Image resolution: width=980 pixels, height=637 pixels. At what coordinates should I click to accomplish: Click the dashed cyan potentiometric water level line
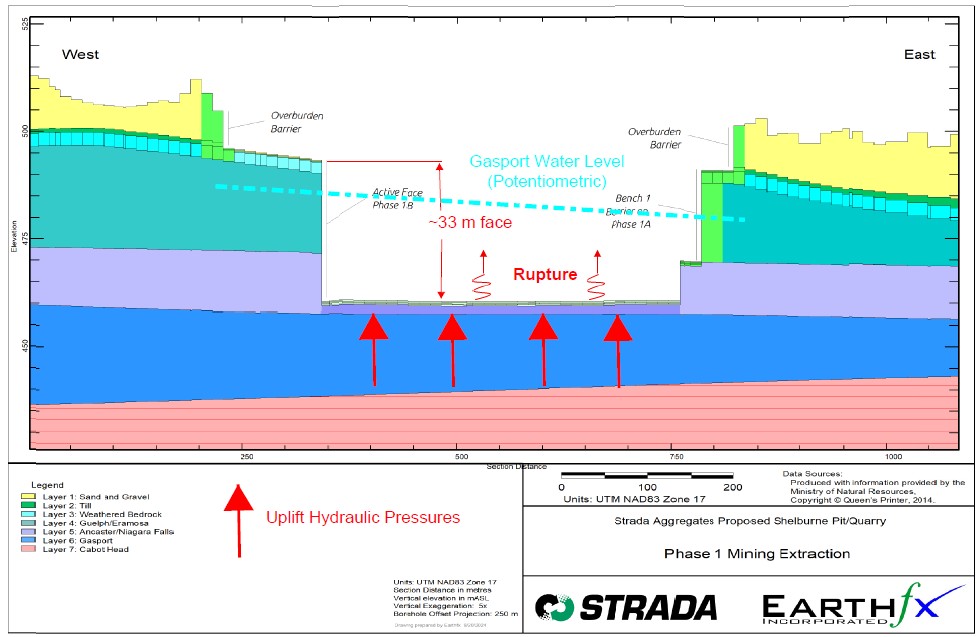[480, 204]
